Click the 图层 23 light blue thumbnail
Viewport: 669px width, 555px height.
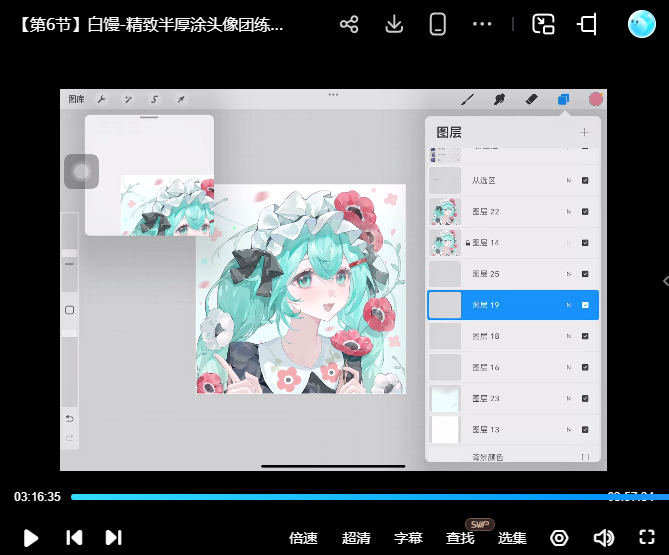[x=445, y=398]
